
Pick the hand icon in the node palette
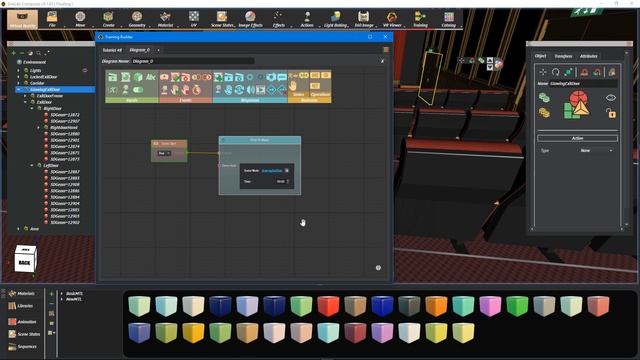[x=293, y=86]
